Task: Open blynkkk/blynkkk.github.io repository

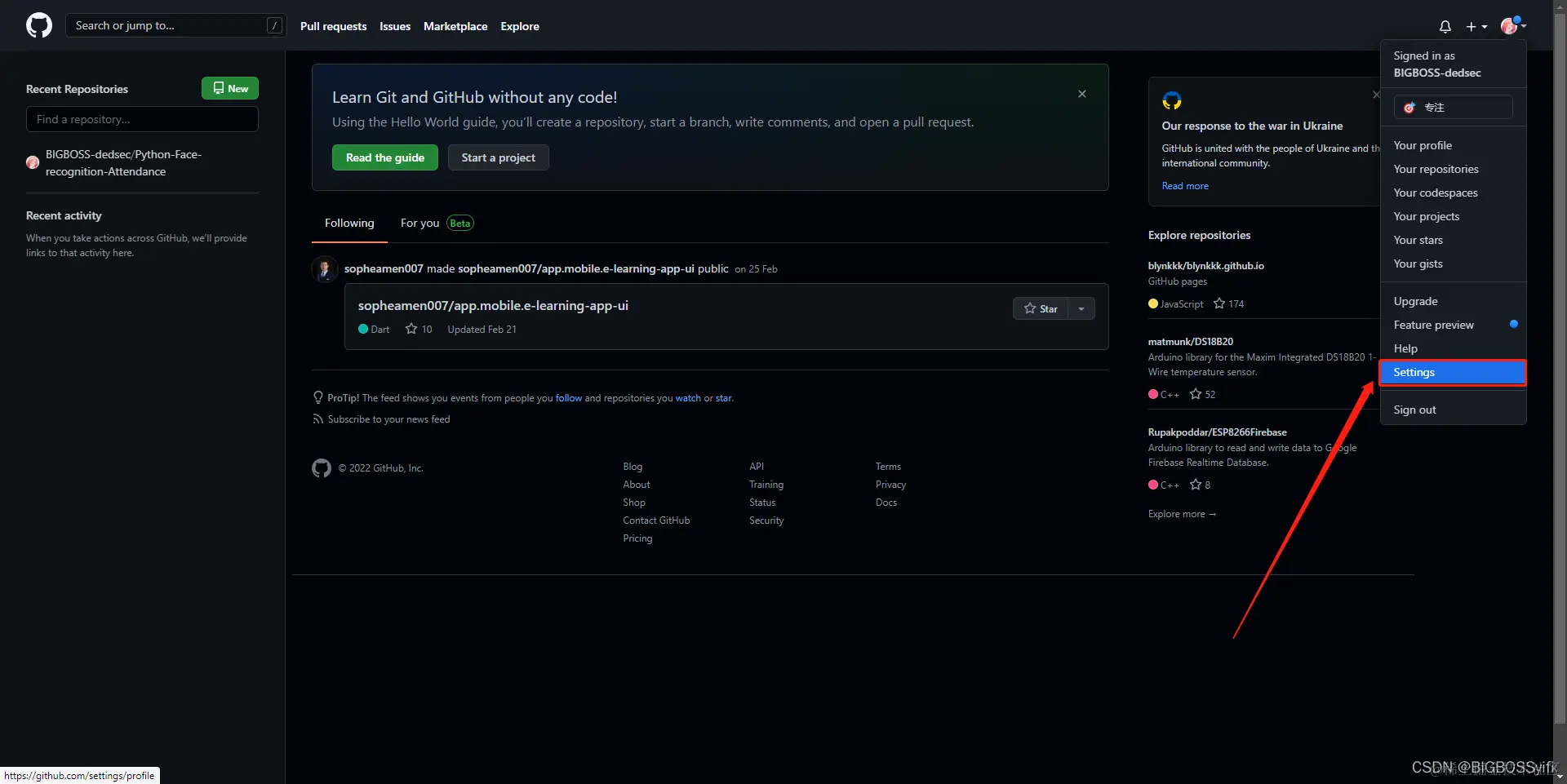Action: [1205, 266]
